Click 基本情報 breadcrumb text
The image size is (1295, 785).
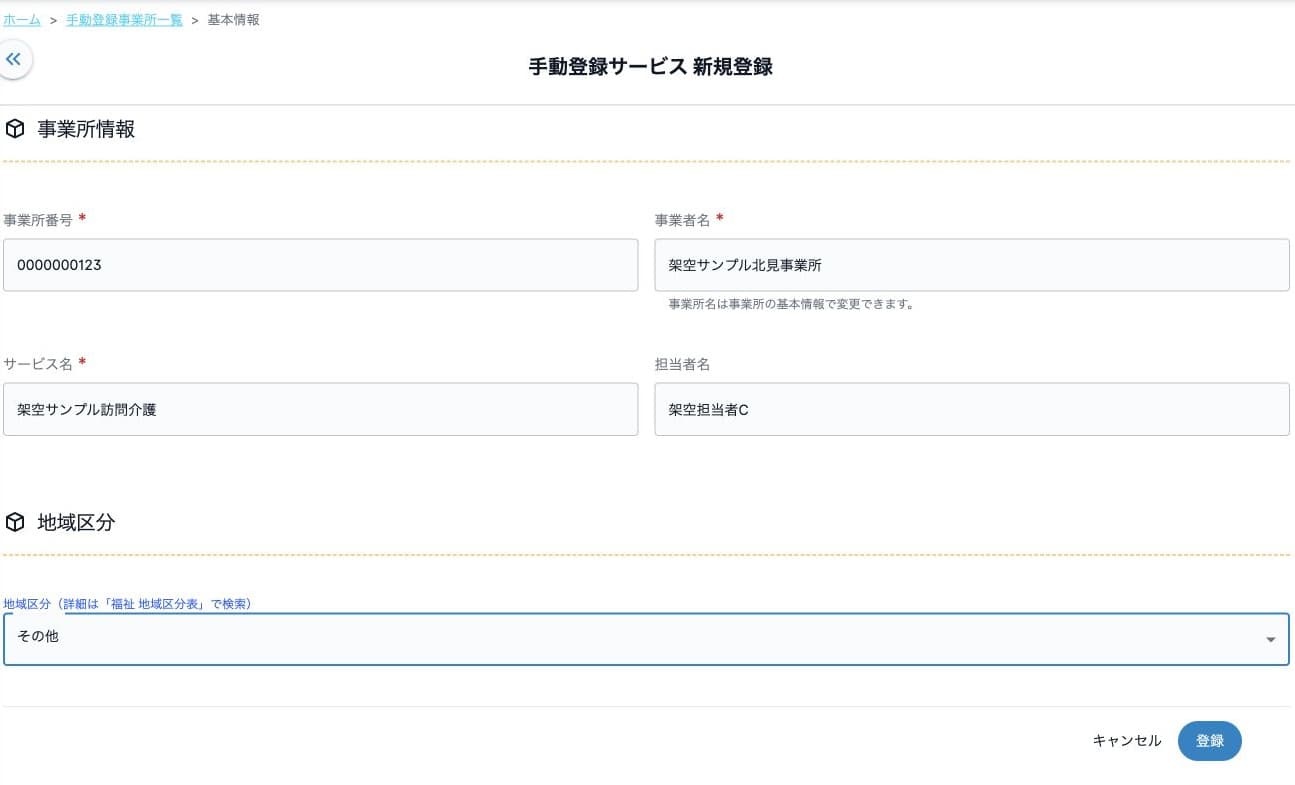coord(233,20)
